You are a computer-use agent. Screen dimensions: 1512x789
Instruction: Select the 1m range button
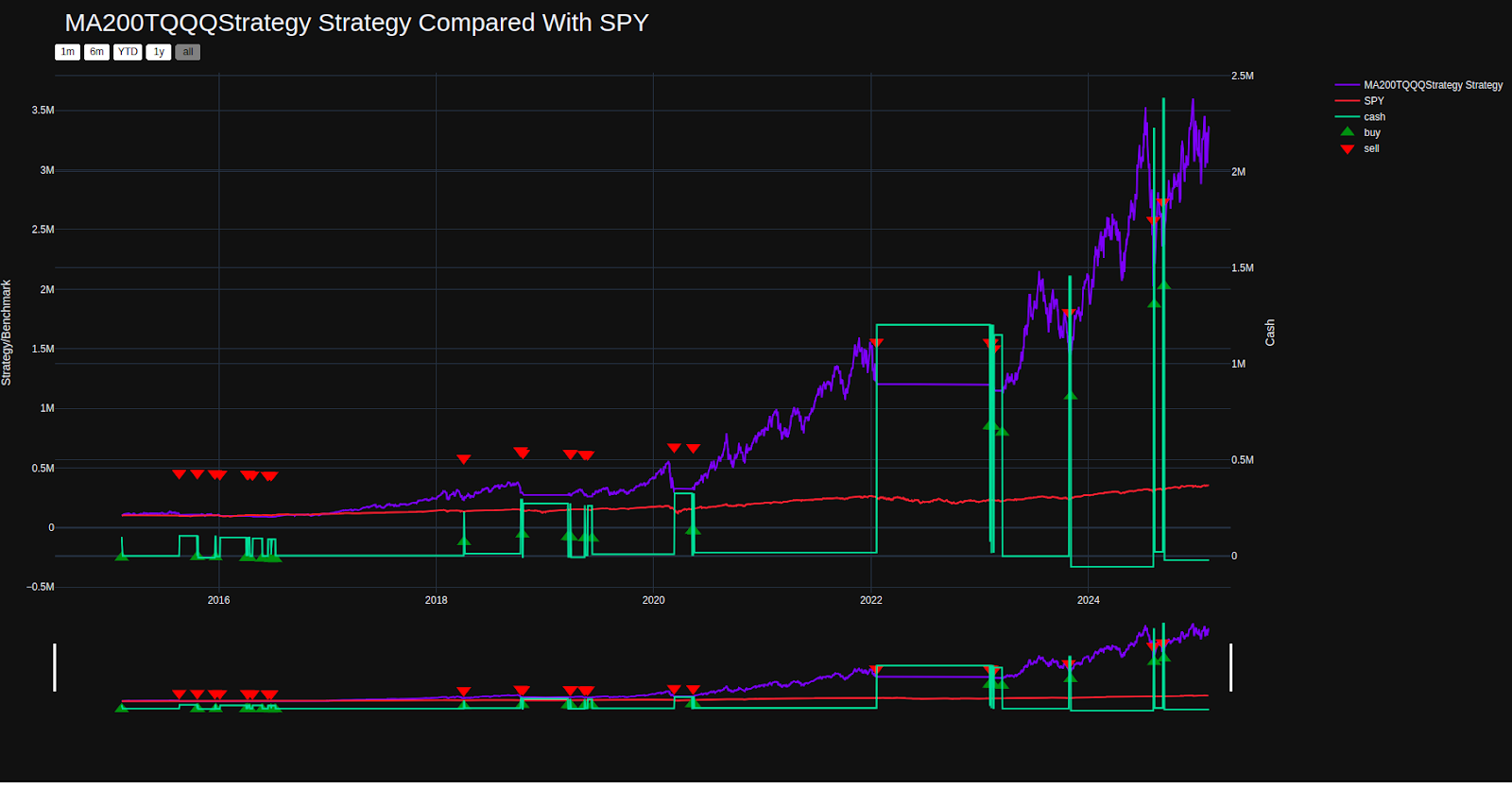tap(67, 52)
